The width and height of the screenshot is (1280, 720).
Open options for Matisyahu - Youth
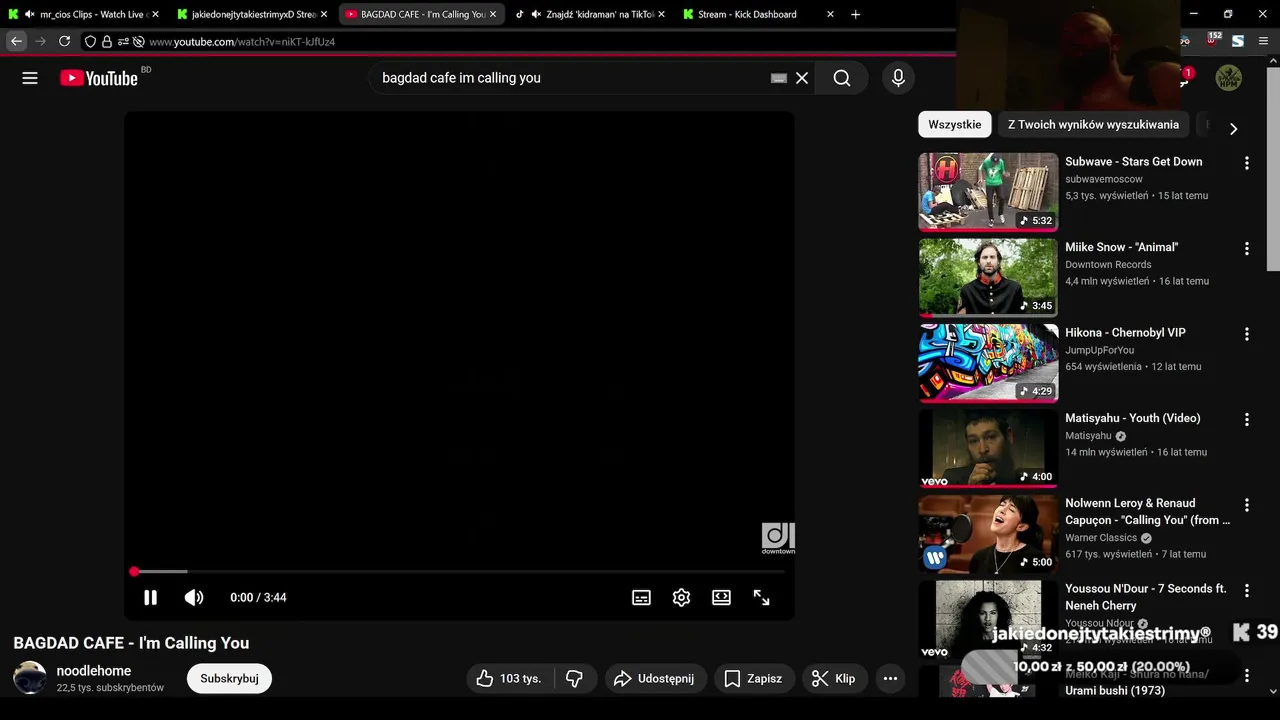[1246, 419]
